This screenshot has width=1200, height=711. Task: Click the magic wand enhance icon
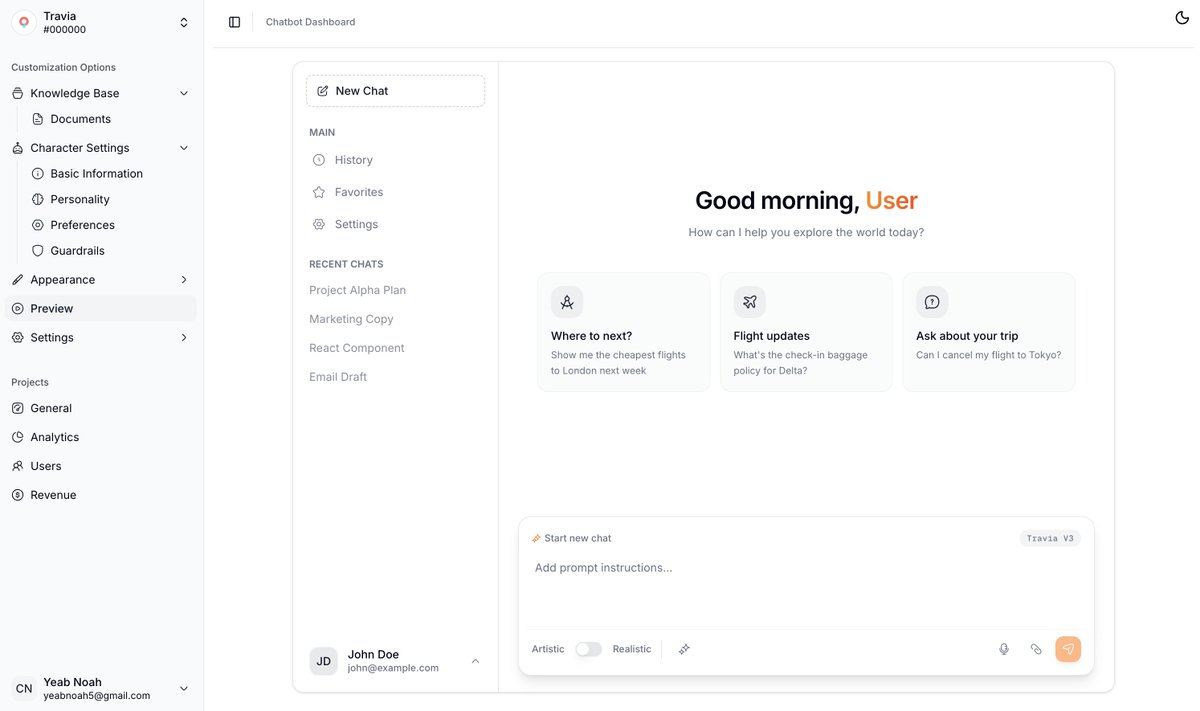(685, 649)
